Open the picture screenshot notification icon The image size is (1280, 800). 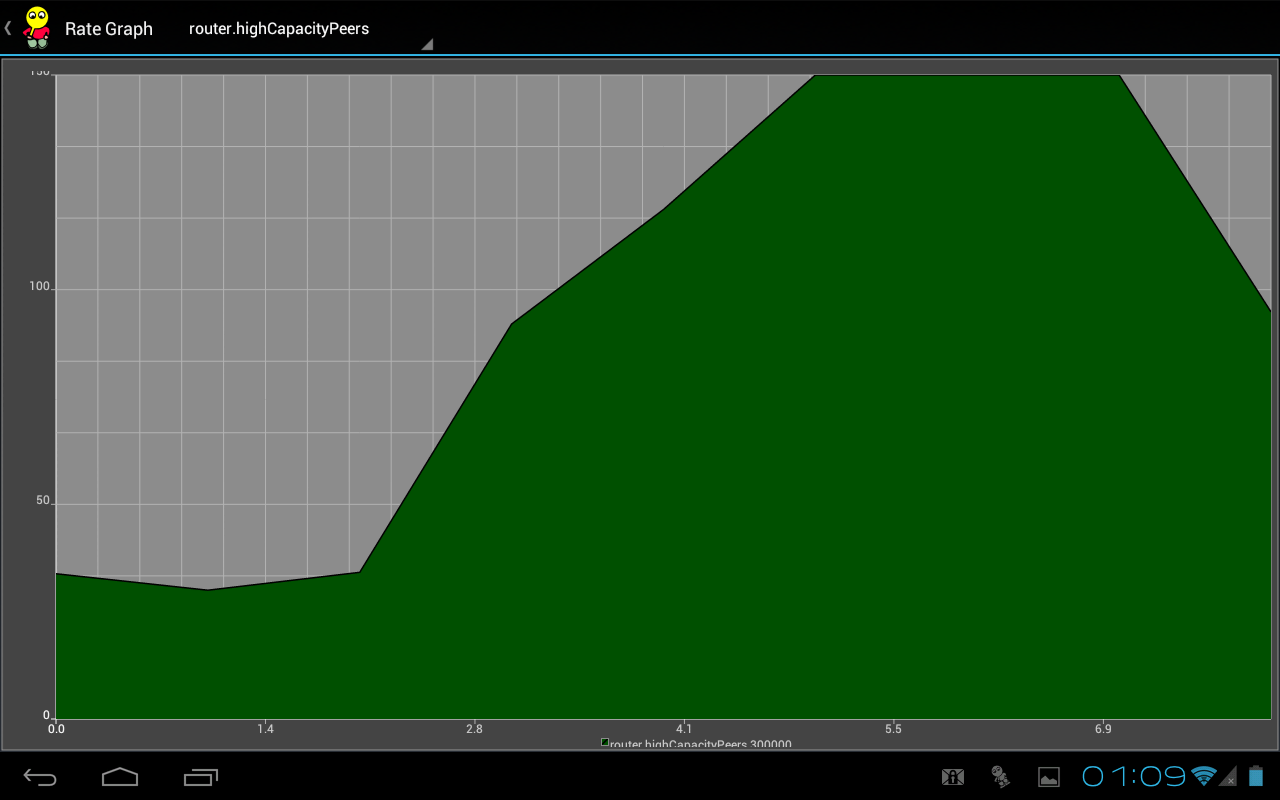[x=1048, y=777]
